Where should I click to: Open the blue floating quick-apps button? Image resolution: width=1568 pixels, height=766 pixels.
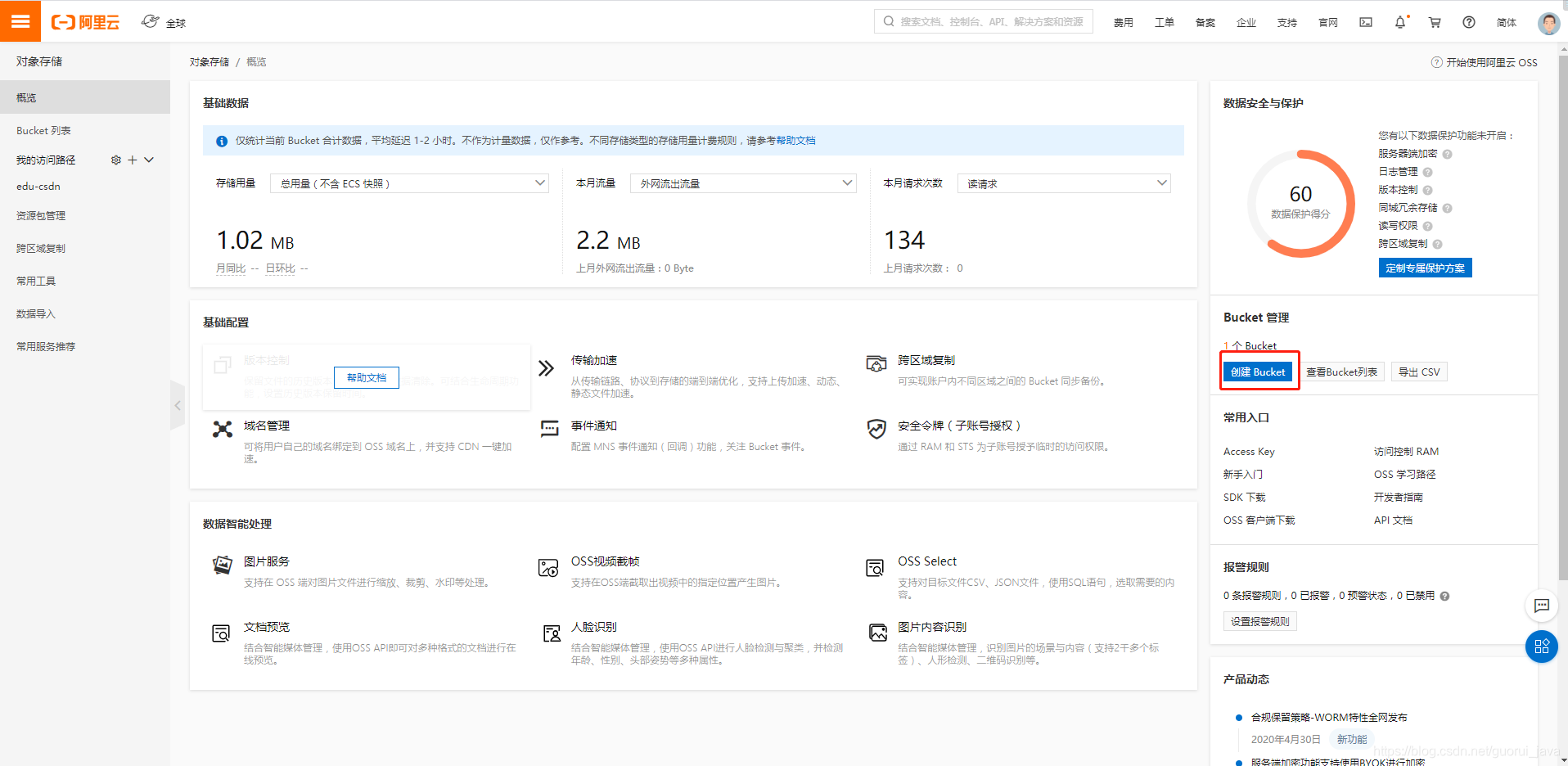click(1542, 647)
